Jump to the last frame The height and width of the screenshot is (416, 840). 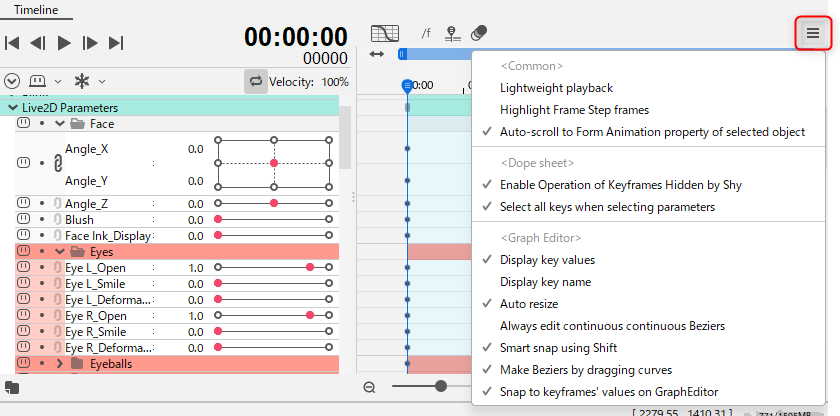coord(116,42)
